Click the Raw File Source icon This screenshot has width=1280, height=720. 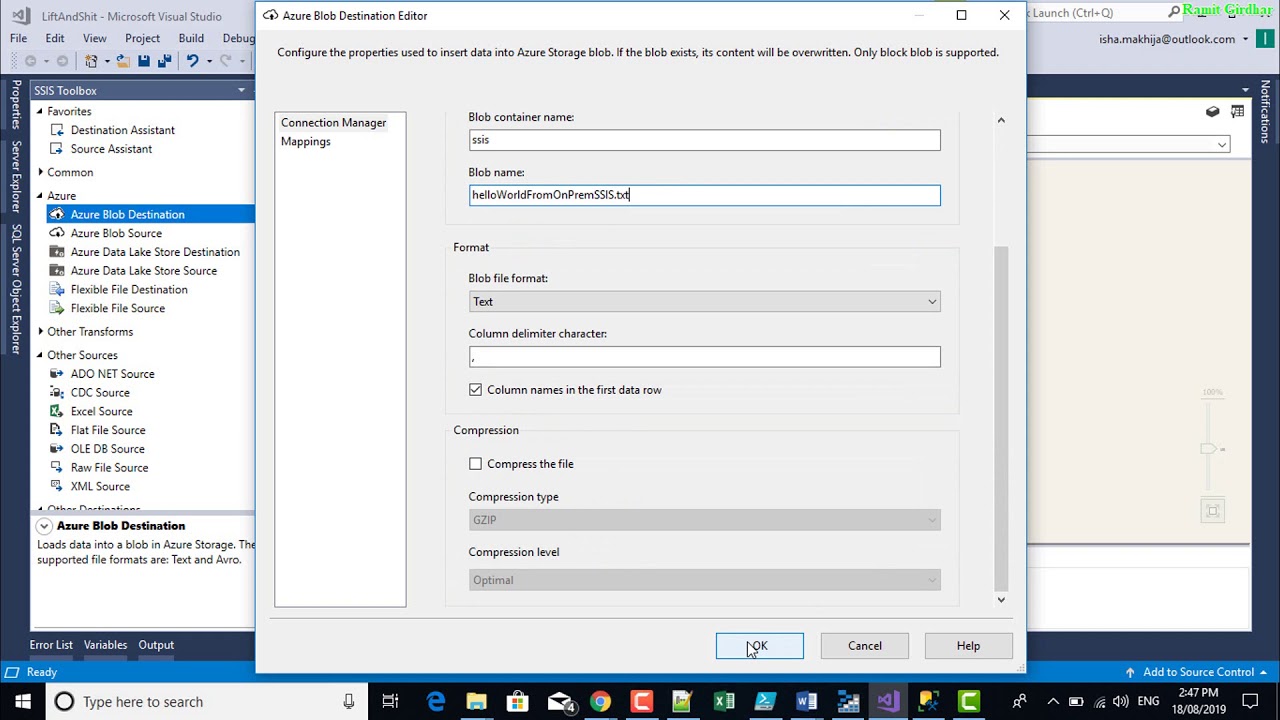57,468
